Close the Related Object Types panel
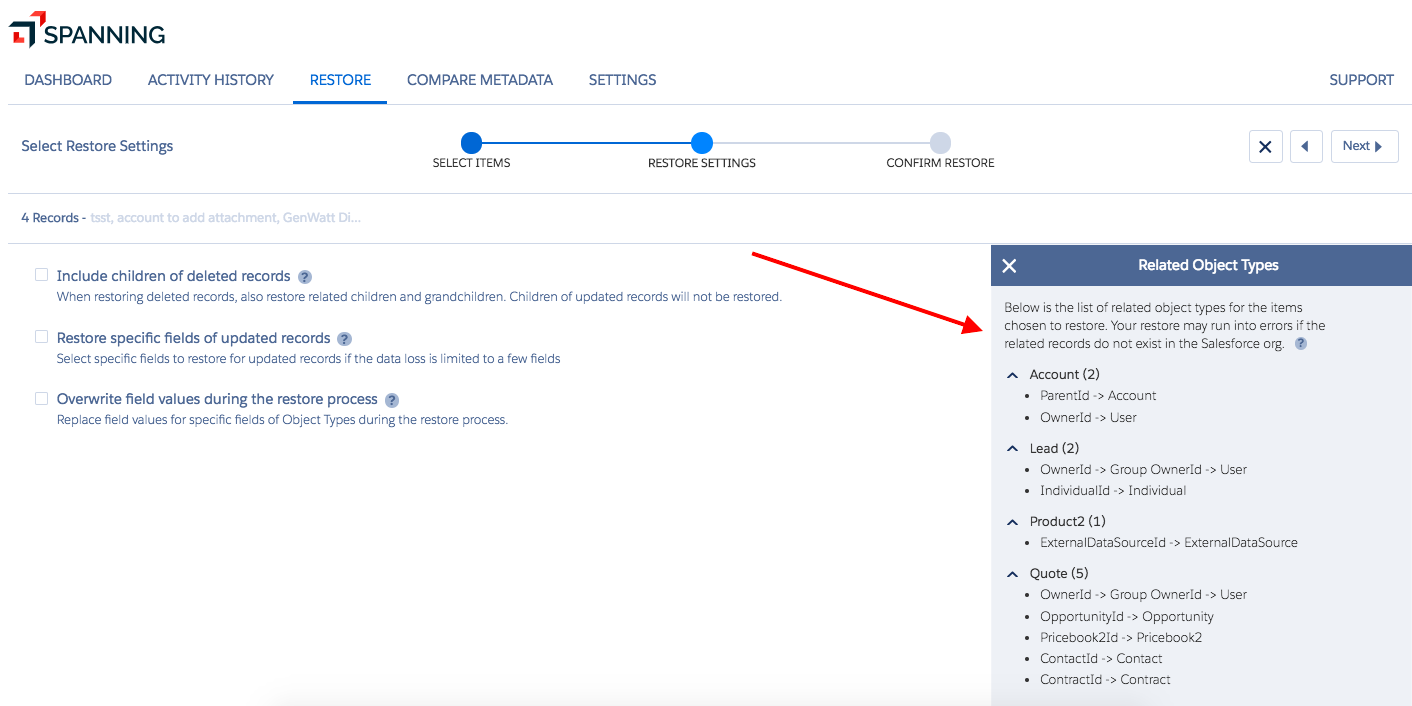Screen dimensions: 1412x706 [1009, 266]
